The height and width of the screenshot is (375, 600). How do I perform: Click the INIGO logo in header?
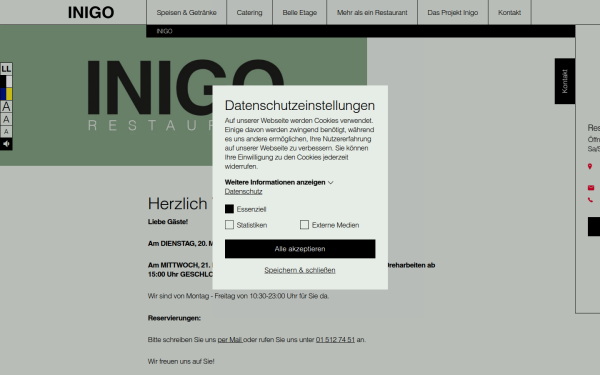(91, 12)
